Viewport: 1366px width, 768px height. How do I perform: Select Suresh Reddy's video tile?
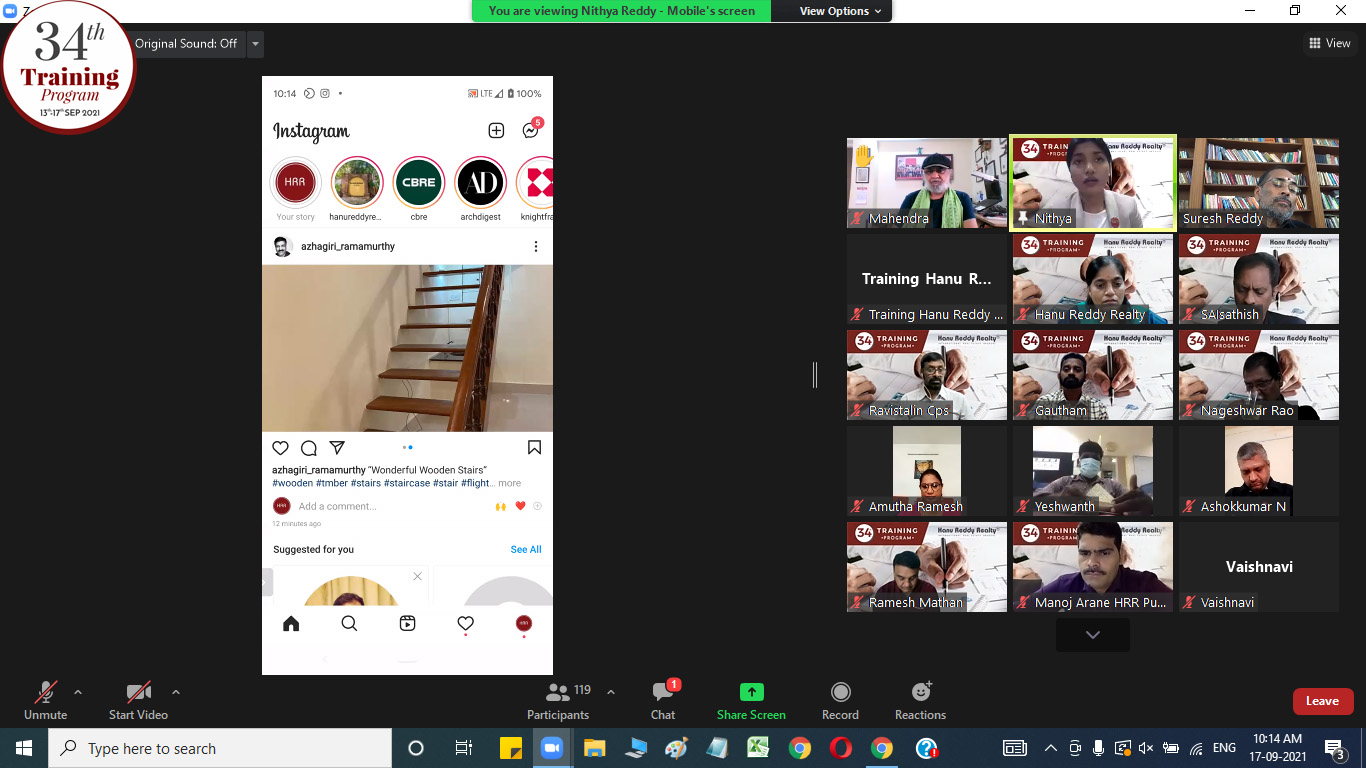1259,183
